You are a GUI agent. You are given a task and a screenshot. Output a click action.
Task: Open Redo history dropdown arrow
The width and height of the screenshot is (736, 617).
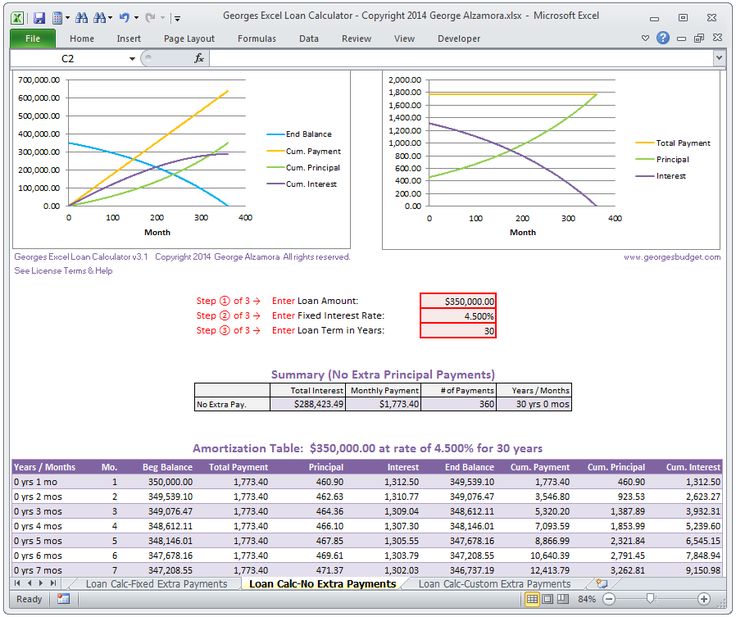pyautogui.click(x=163, y=18)
